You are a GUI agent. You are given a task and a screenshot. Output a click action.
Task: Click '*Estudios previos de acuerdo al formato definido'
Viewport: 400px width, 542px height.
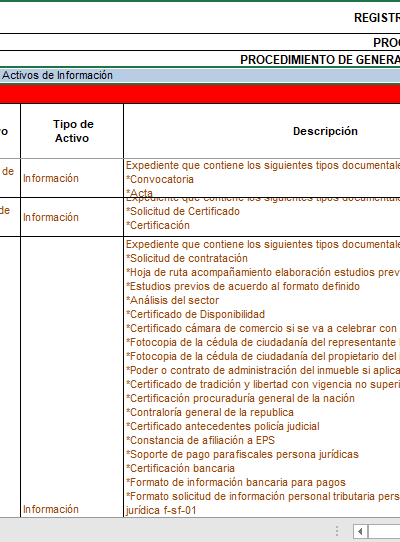[x=243, y=286]
